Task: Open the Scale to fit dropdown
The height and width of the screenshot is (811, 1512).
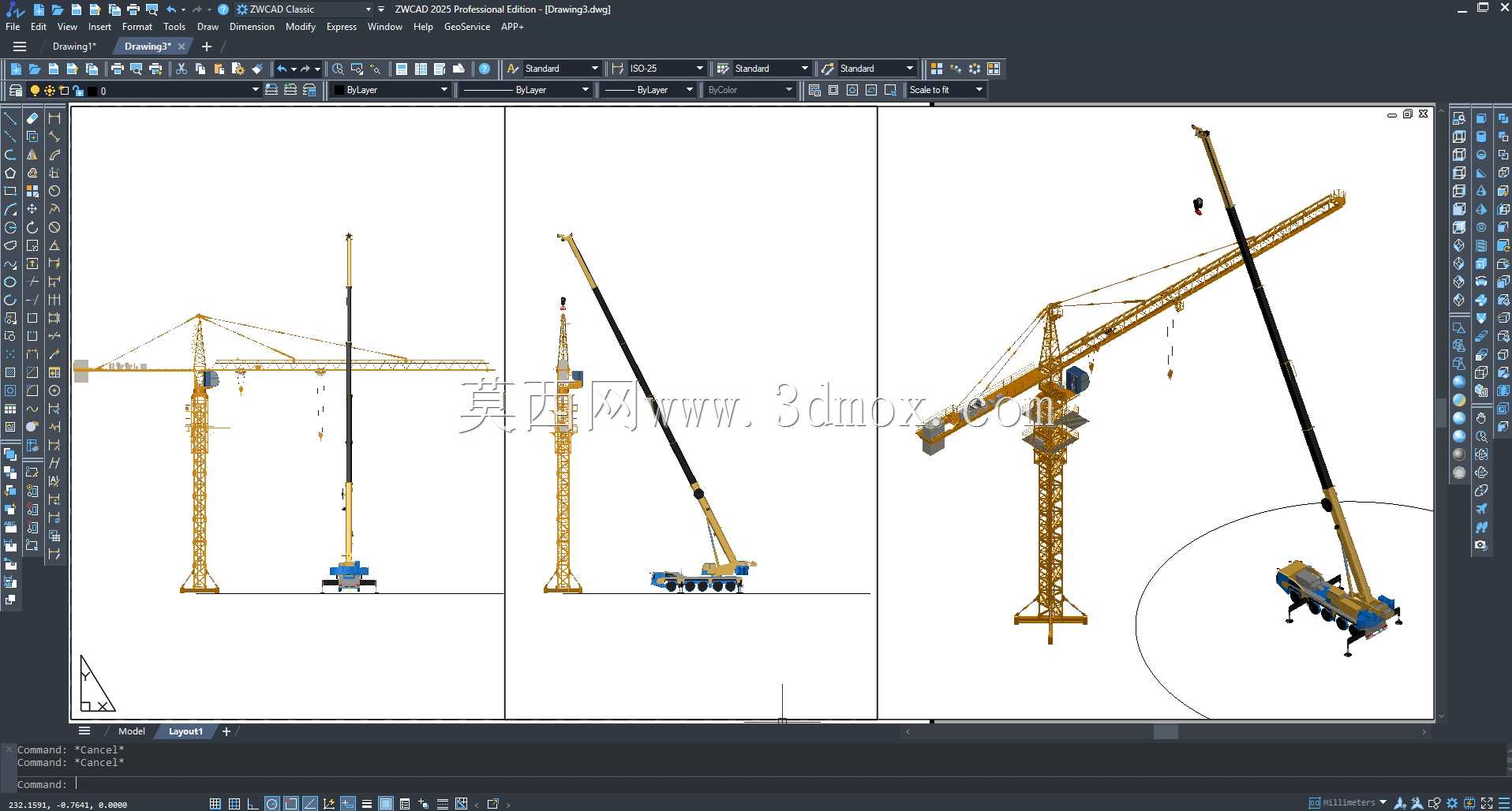Action: coord(979,90)
